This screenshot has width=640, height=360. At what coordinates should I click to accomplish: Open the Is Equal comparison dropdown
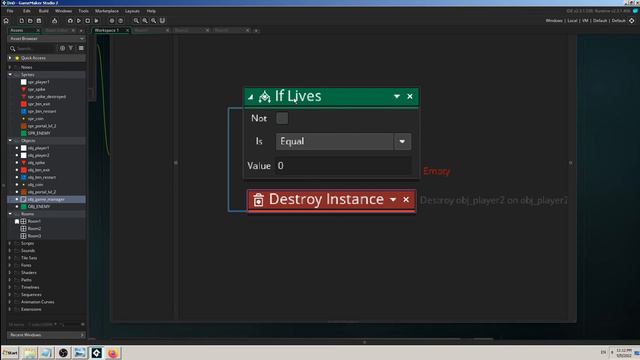click(343, 142)
